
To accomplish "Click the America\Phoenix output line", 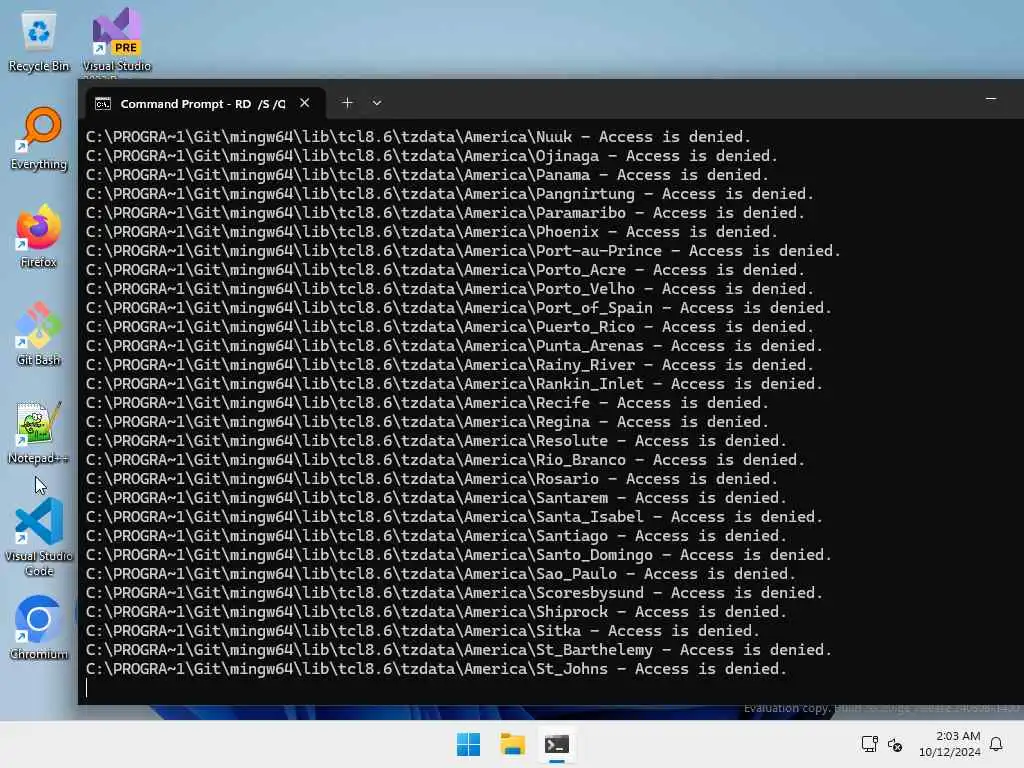I will point(432,232).
